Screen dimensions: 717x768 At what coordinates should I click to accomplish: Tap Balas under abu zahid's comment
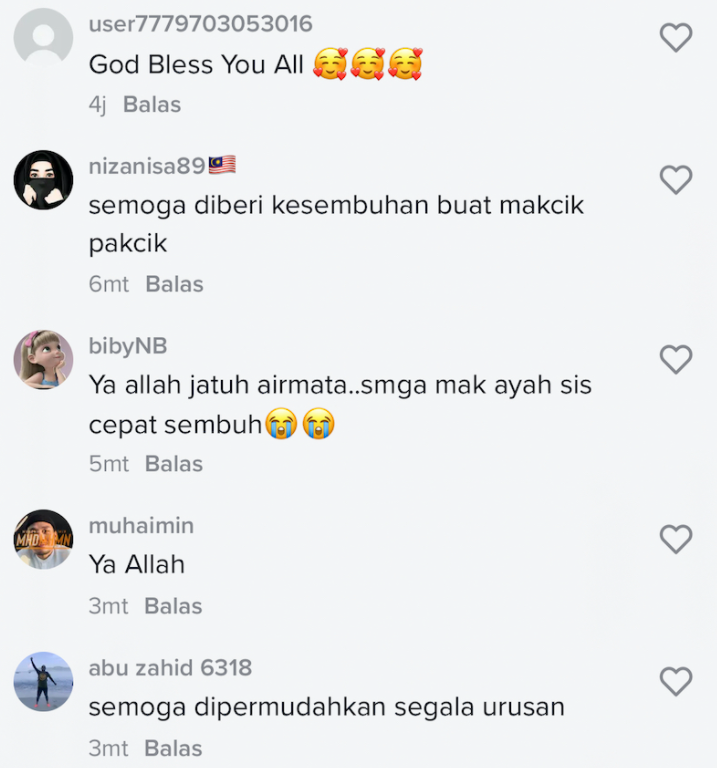pos(173,748)
